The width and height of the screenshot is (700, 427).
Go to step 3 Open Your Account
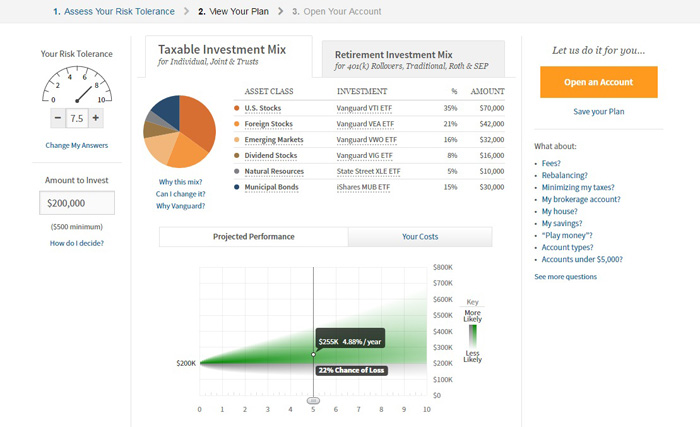337,12
